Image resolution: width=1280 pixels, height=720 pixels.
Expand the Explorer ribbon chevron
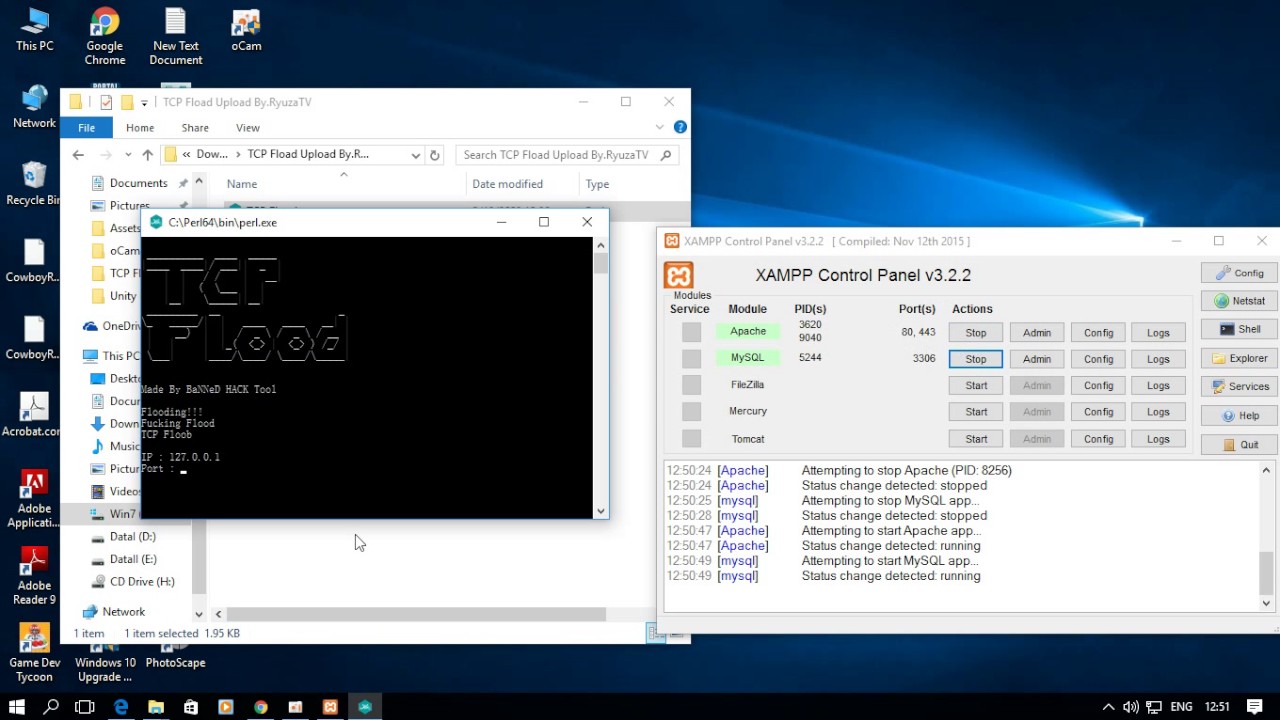(660, 127)
